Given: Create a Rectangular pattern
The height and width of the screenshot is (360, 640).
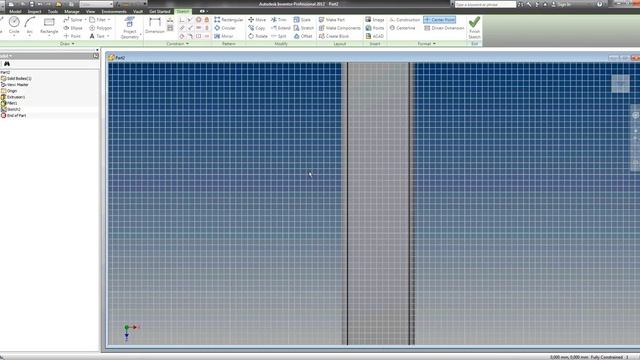Looking at the screenshot, I should pyautogui.click(x=229, y=20).
